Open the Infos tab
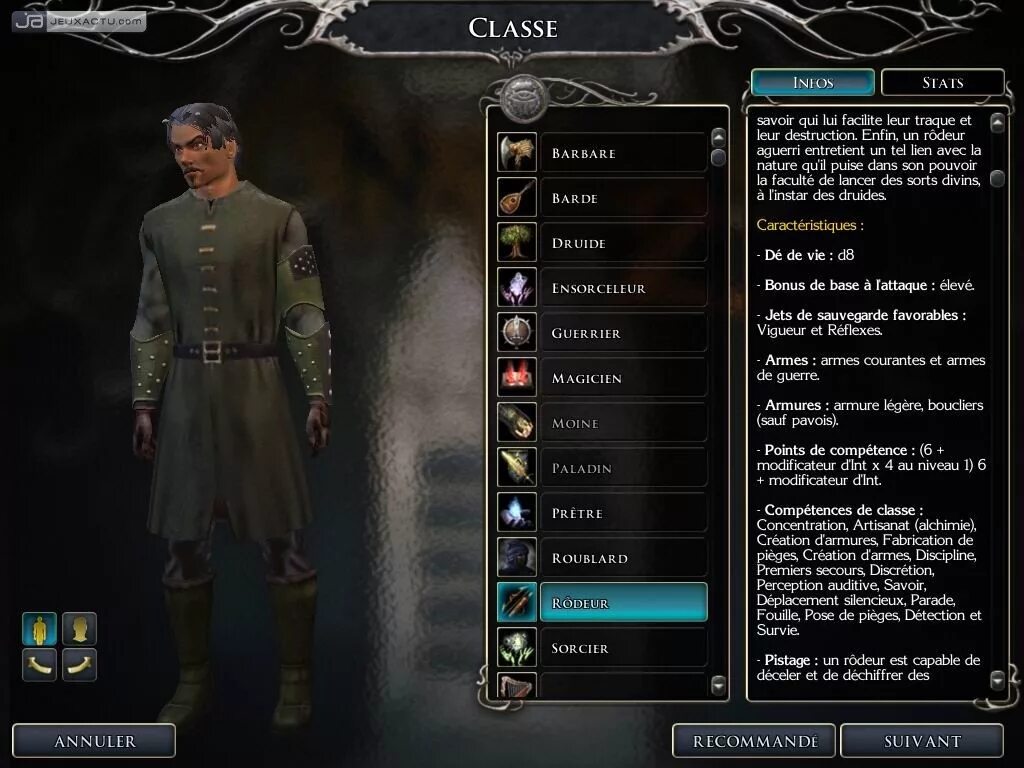1024x768 pixels. point(813,83)
